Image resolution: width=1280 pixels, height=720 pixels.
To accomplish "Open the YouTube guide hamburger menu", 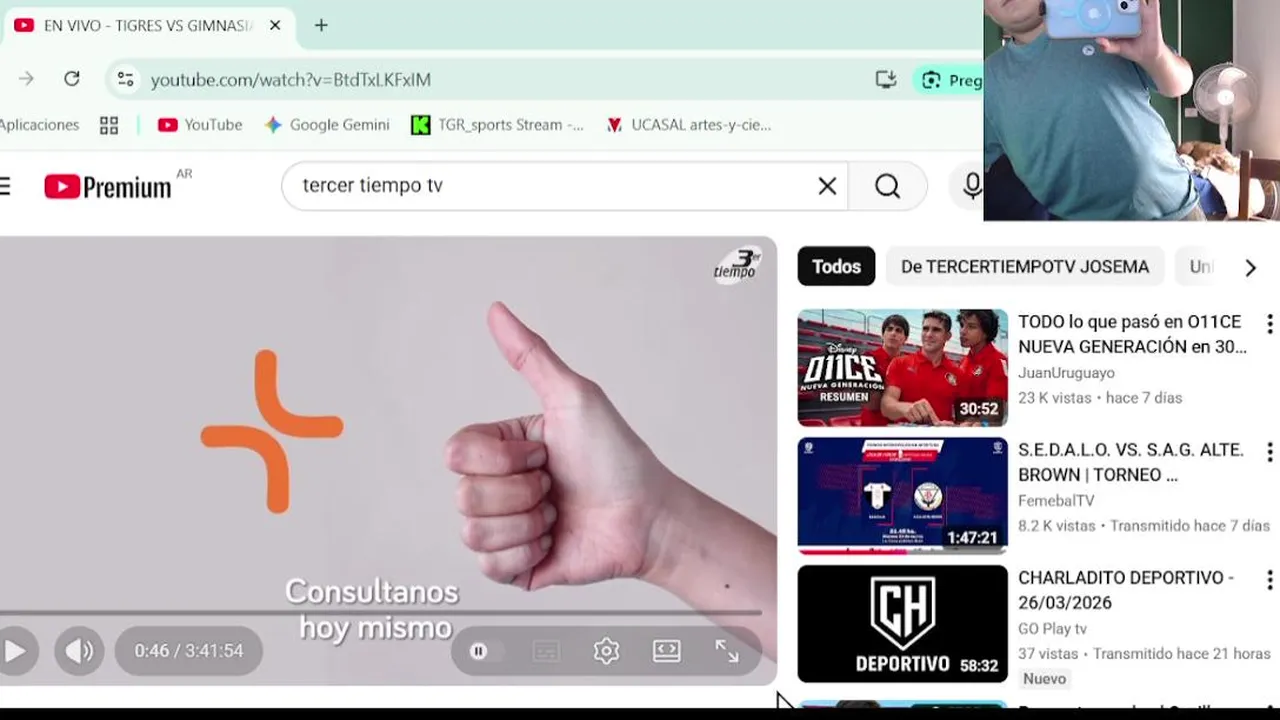I will click(5, 186).
